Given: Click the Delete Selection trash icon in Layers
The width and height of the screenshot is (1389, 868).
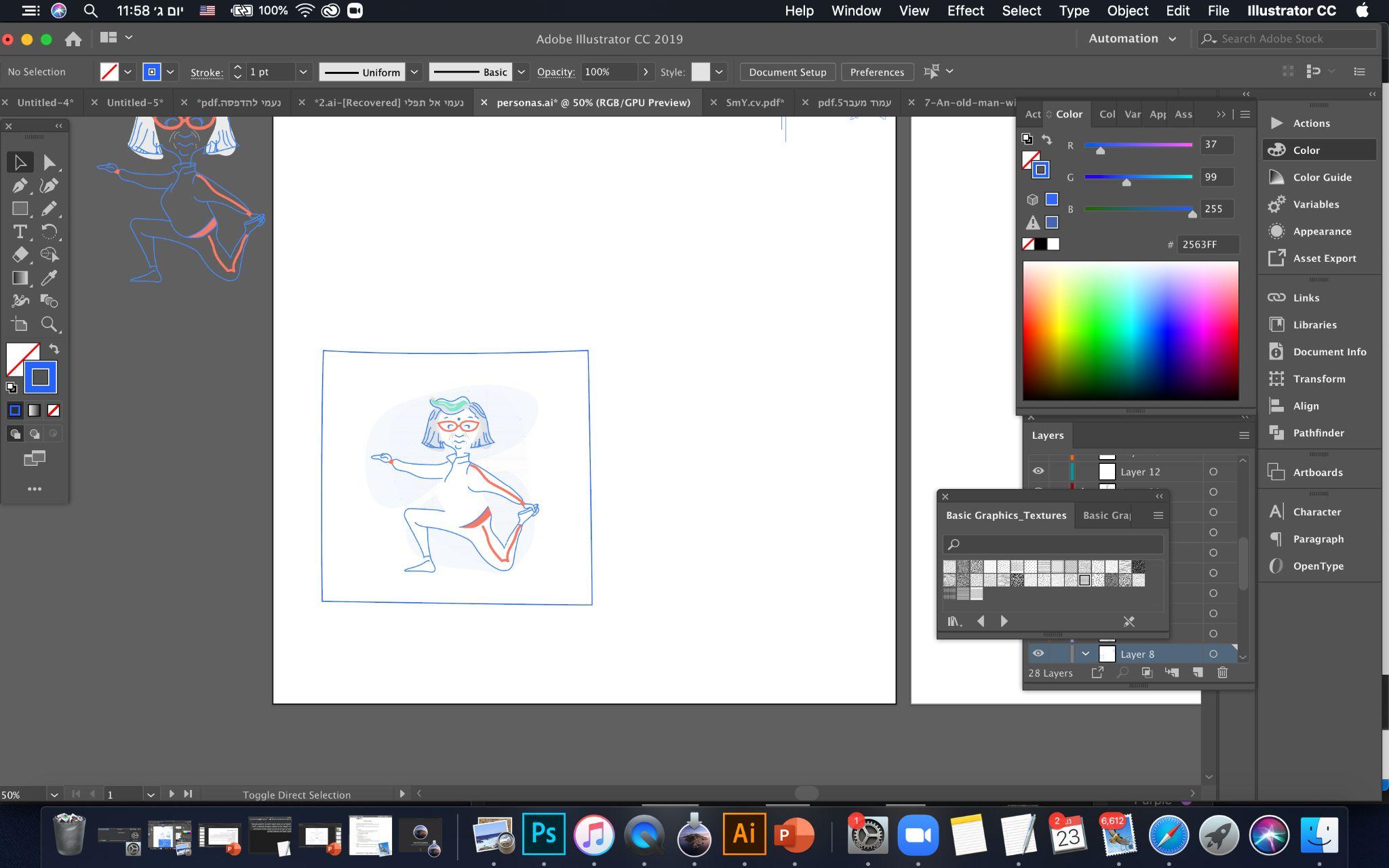Looking at the screenshot, I should (x=1222, y=673).
